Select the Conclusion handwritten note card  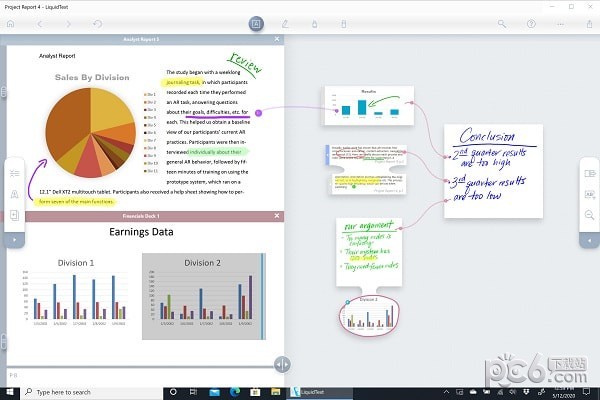493,171
